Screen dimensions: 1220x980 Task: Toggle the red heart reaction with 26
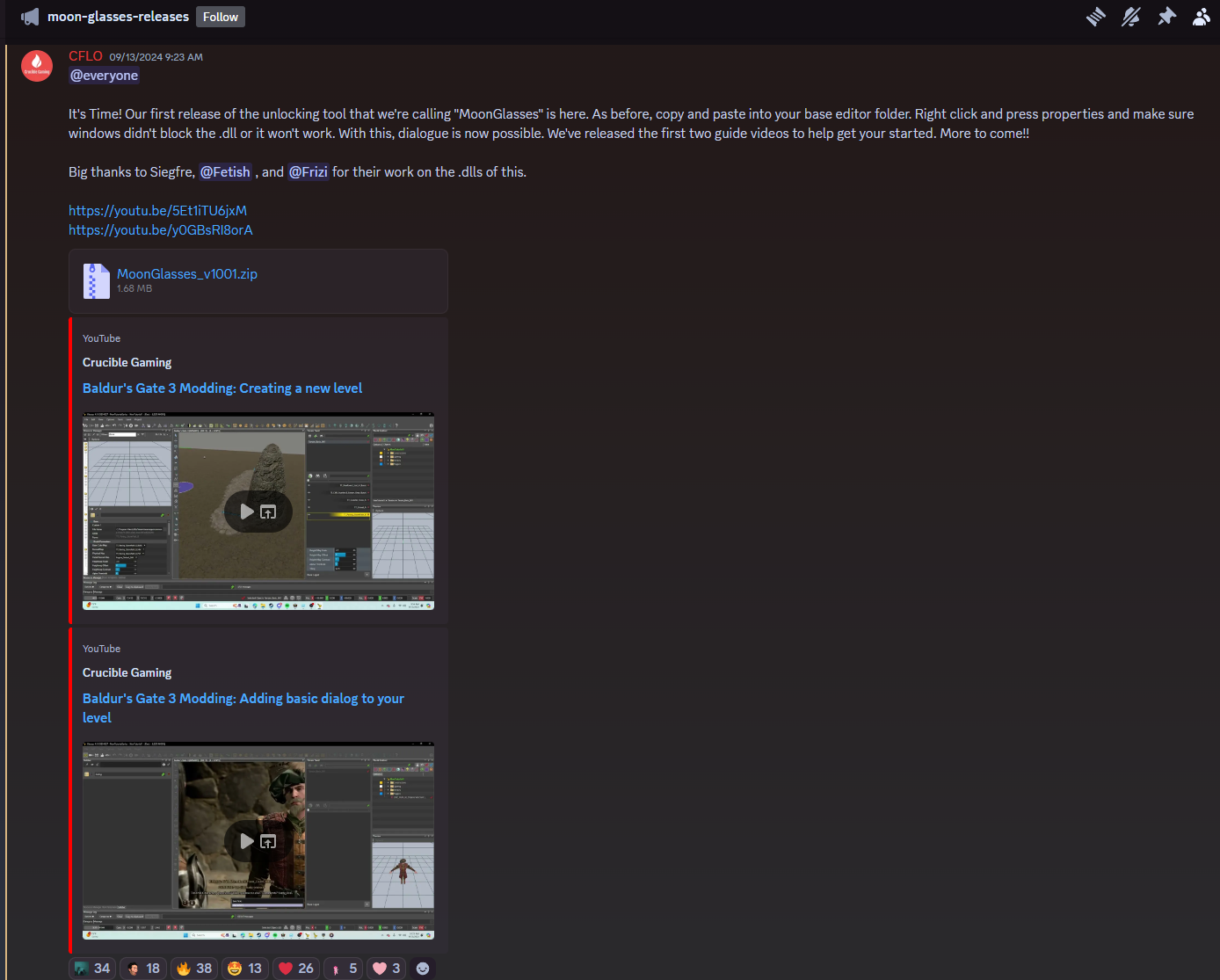[296, 969]
